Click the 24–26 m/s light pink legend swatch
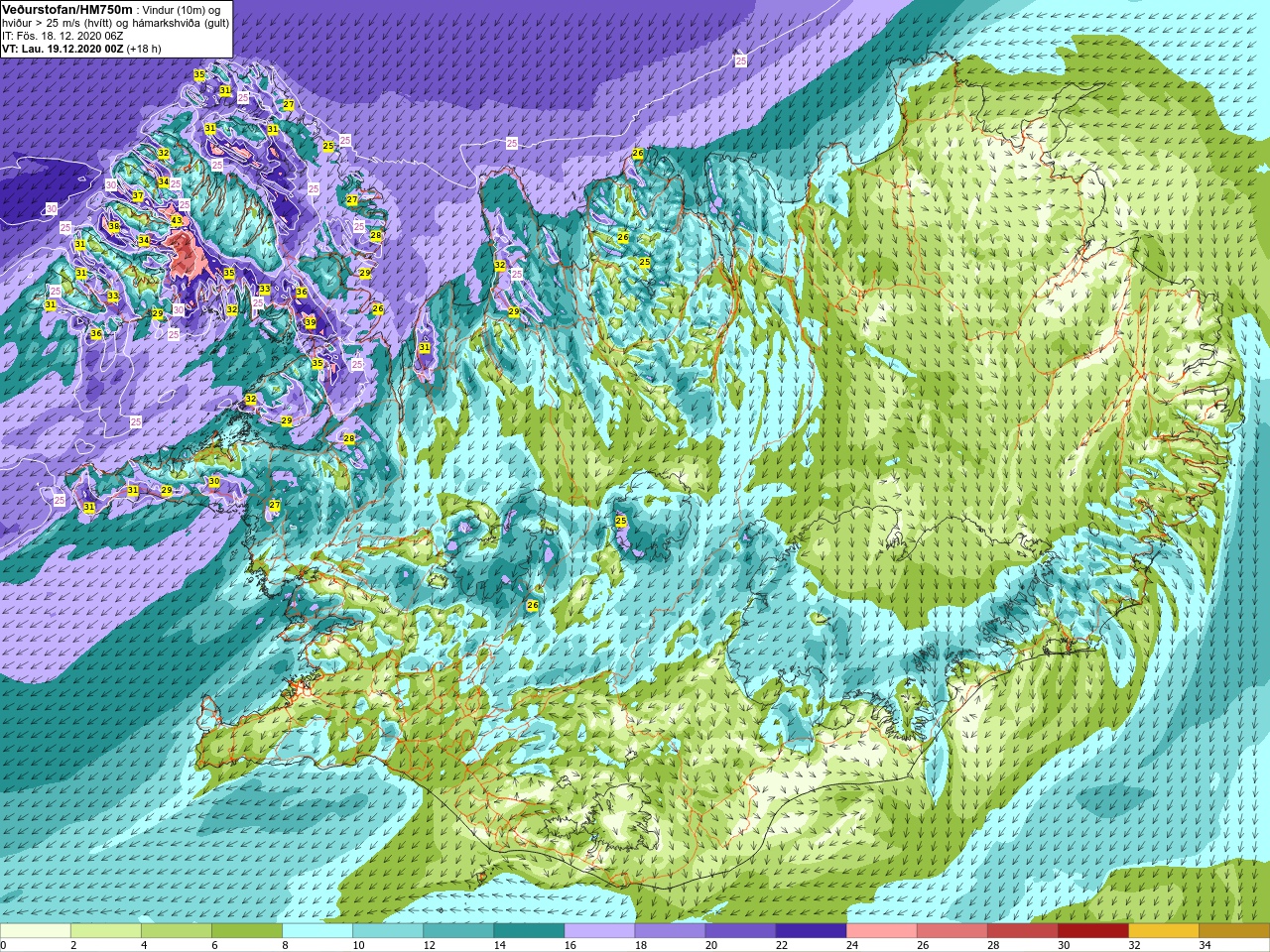Screen dimensions: 1270x952 coord(881,931)
